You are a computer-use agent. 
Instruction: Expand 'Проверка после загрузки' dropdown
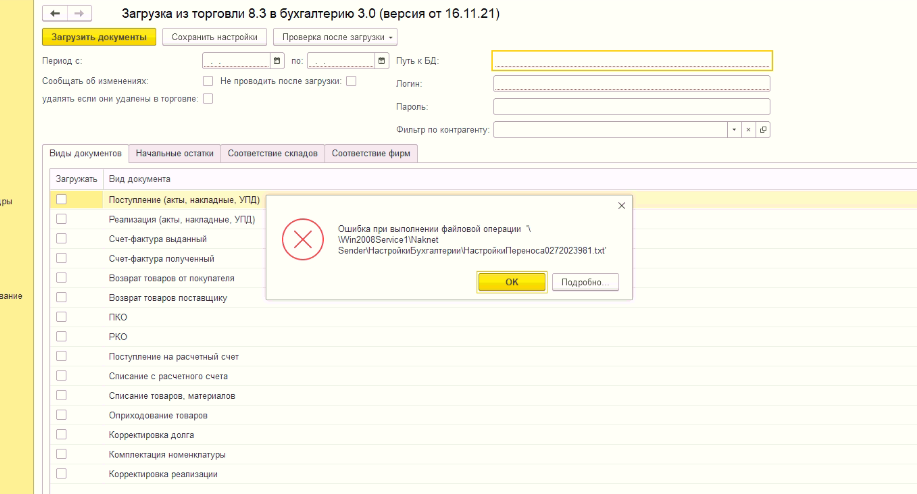click(335, 37)
